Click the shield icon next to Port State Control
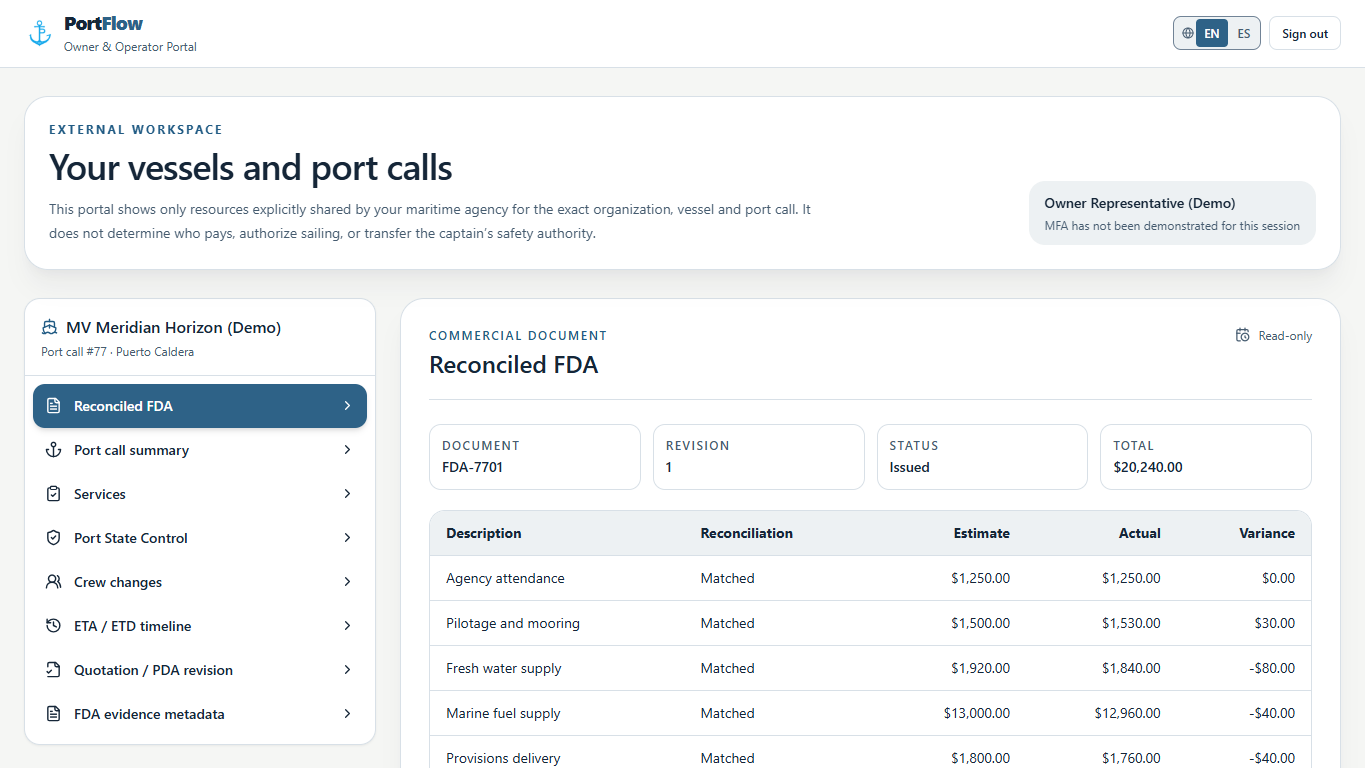 tap(54, 538)
